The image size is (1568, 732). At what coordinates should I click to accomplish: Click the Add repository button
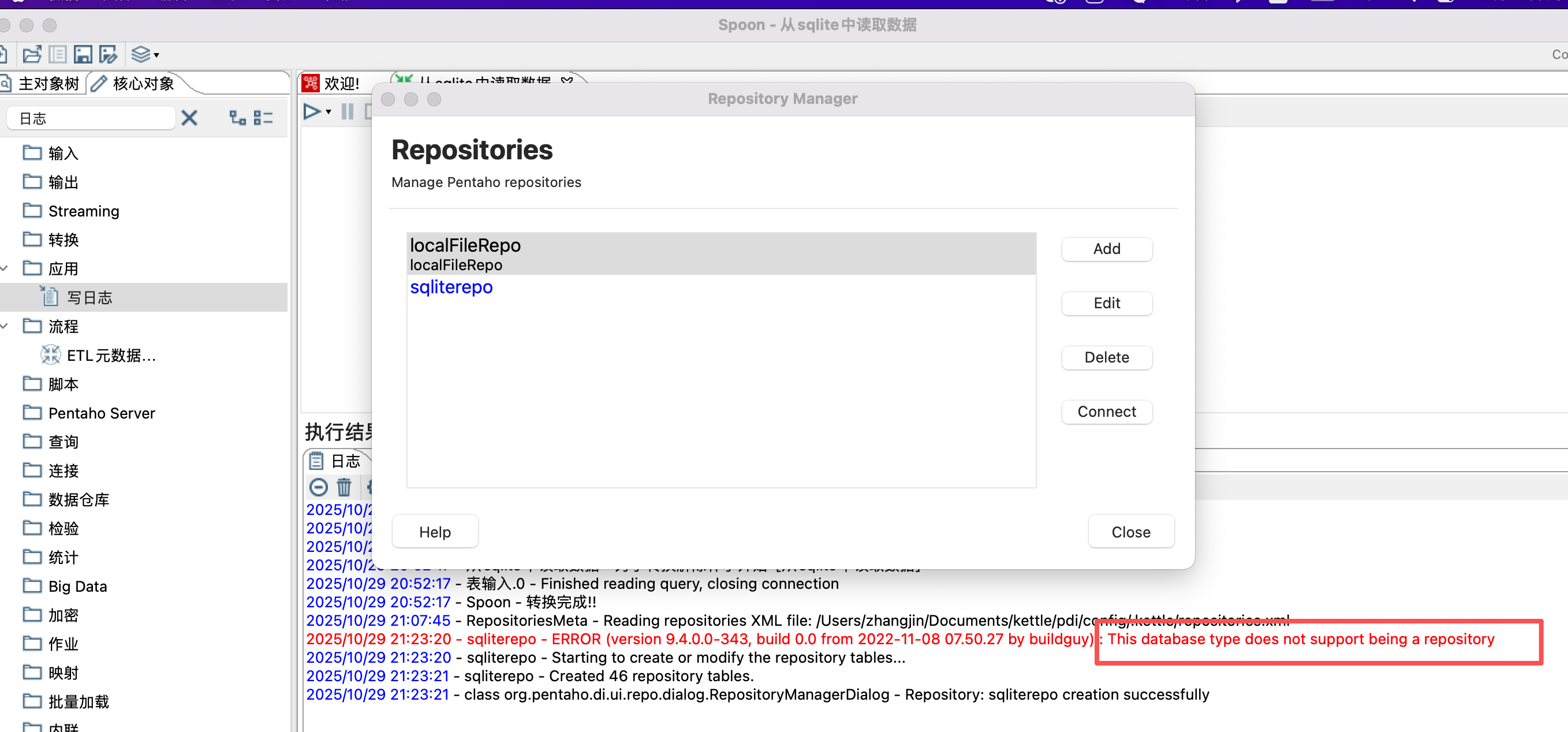(x=1106, y=249)
